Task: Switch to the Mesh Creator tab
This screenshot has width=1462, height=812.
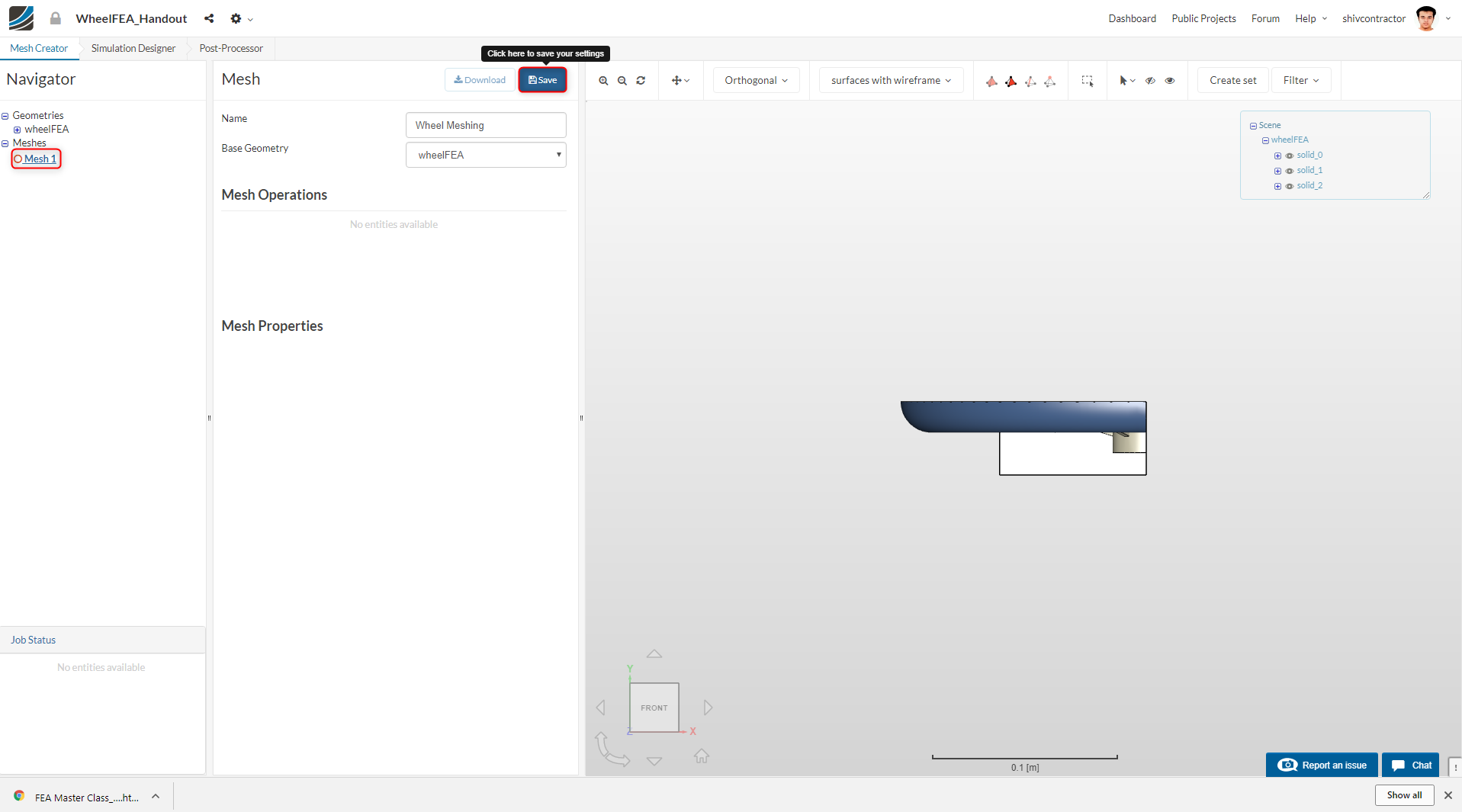Action: (39, 48)
